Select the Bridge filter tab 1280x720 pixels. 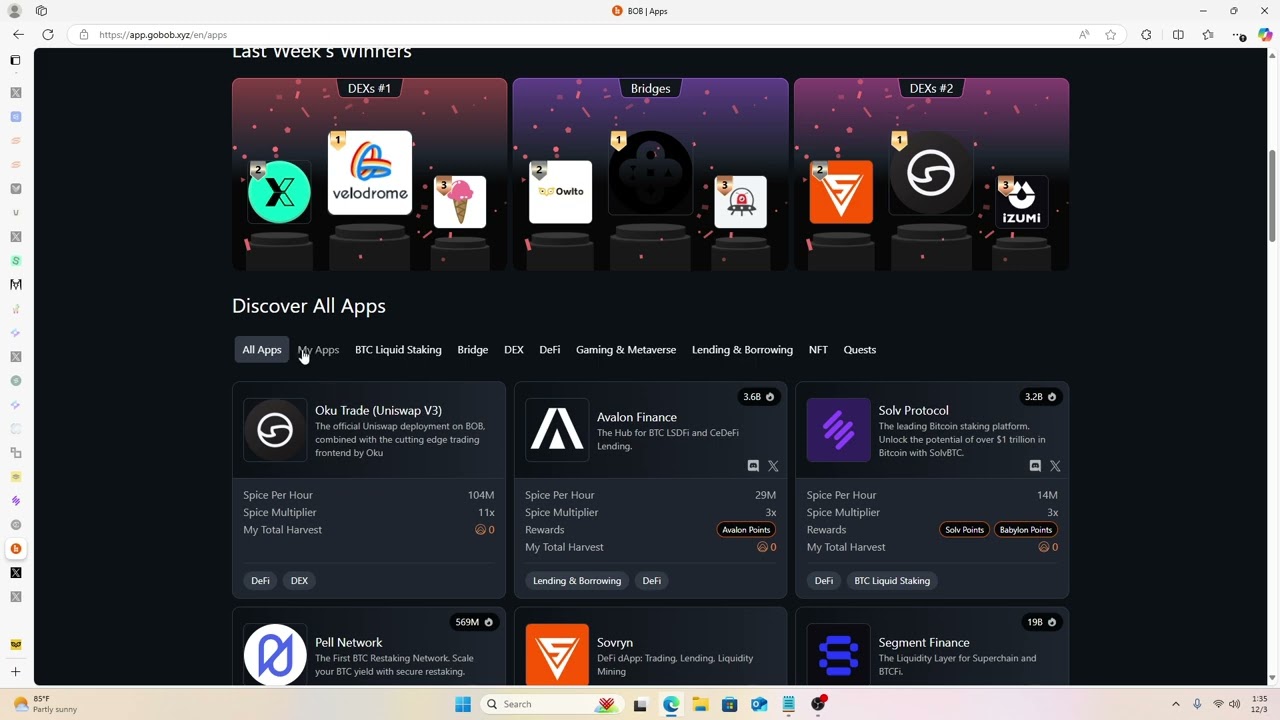(473, 350)
